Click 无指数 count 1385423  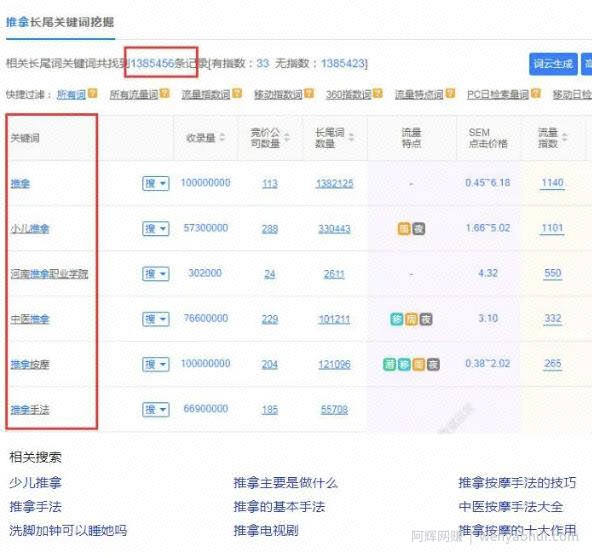[342, 63]
